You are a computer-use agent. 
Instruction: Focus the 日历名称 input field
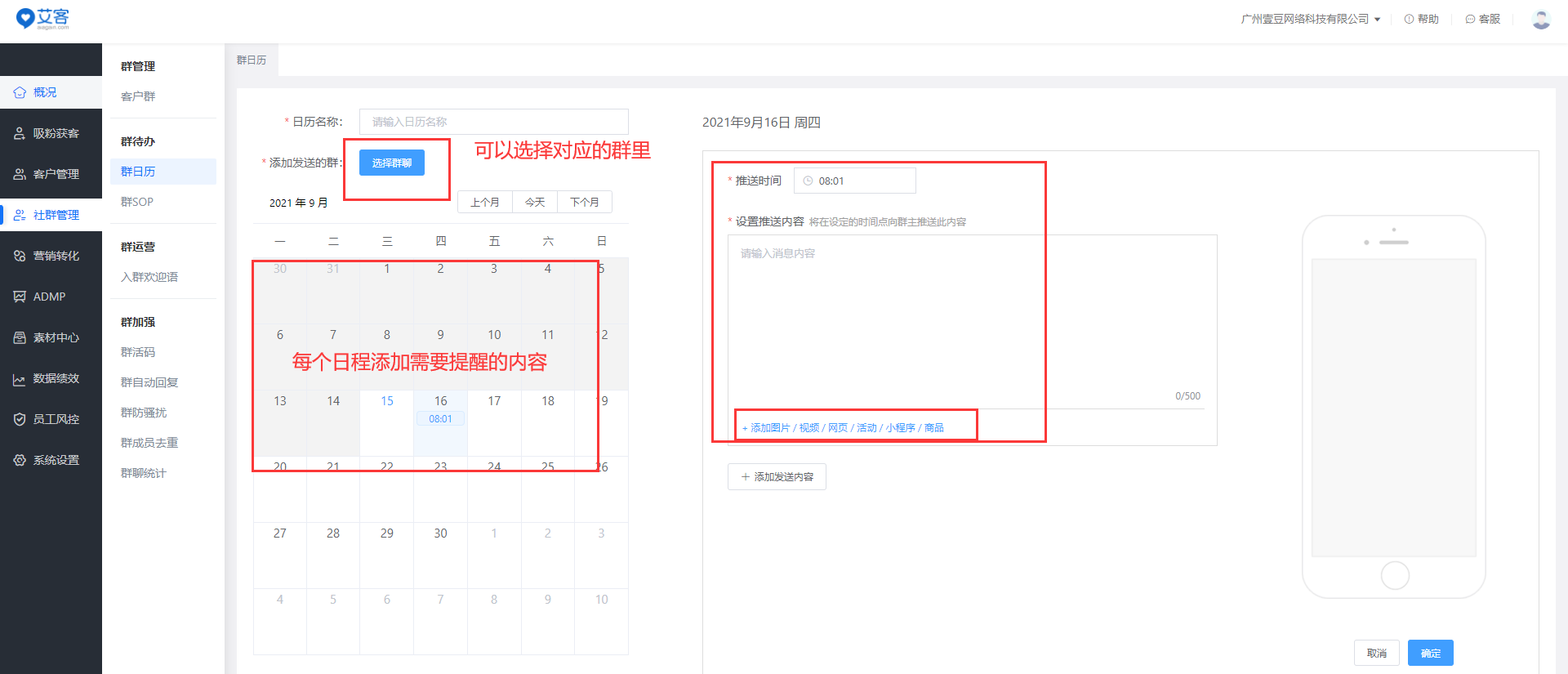[493, 122]
